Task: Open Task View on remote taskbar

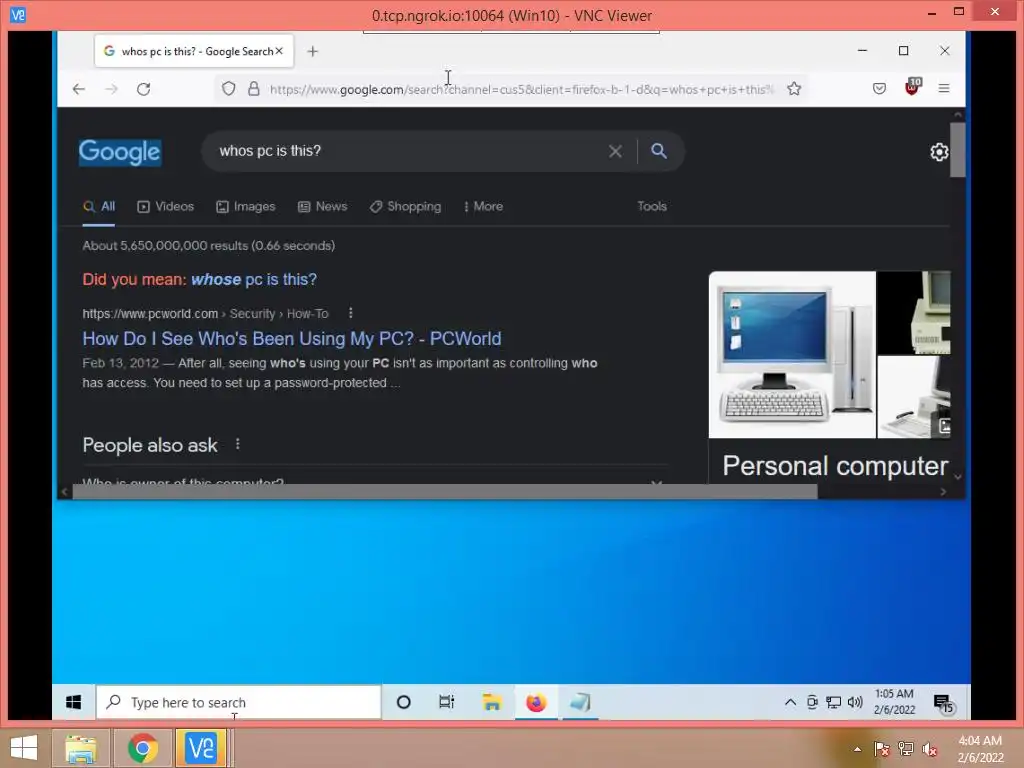Action: pos(447,702)
